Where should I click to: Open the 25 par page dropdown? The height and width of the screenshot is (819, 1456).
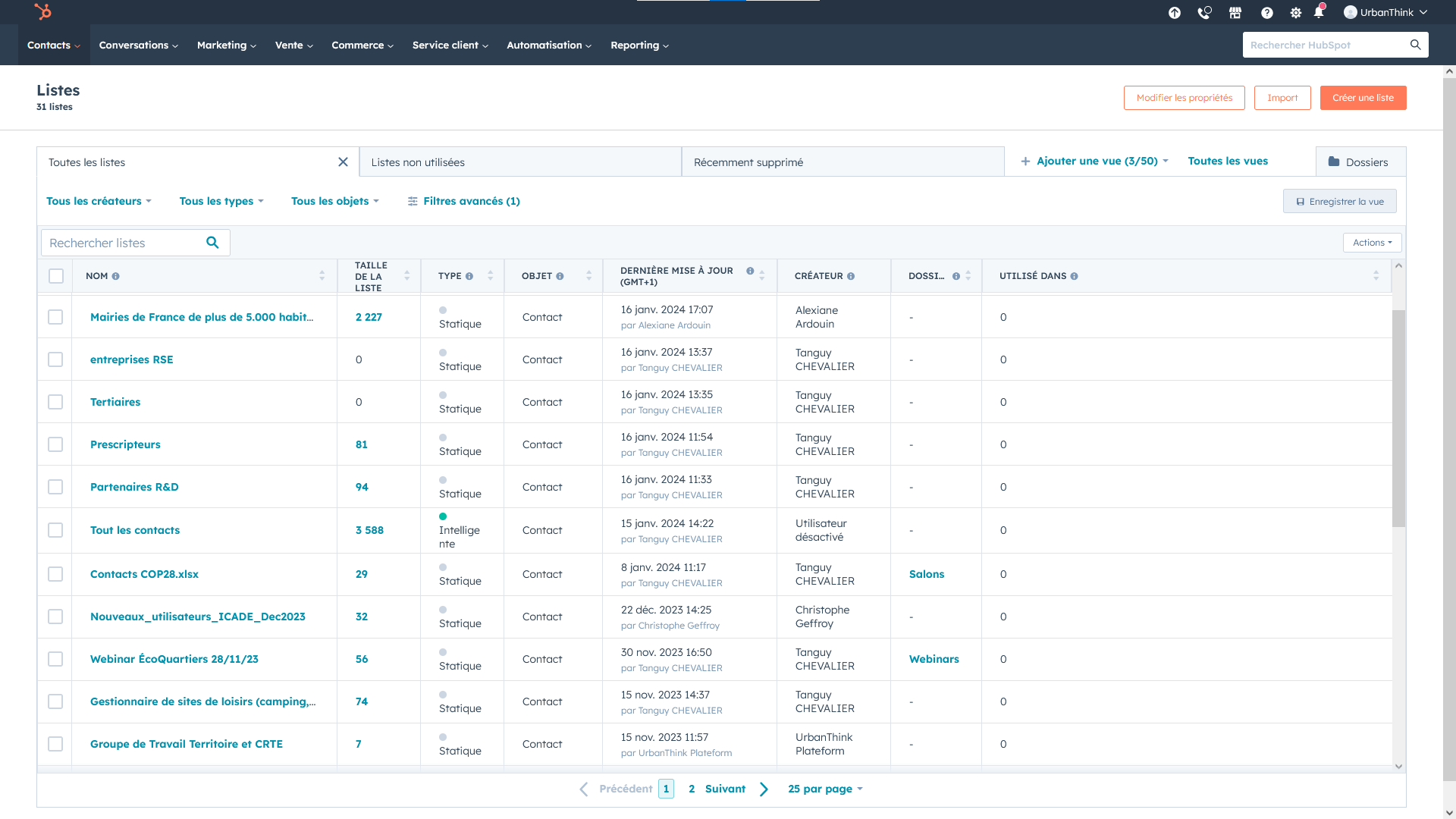click(824, 789)
